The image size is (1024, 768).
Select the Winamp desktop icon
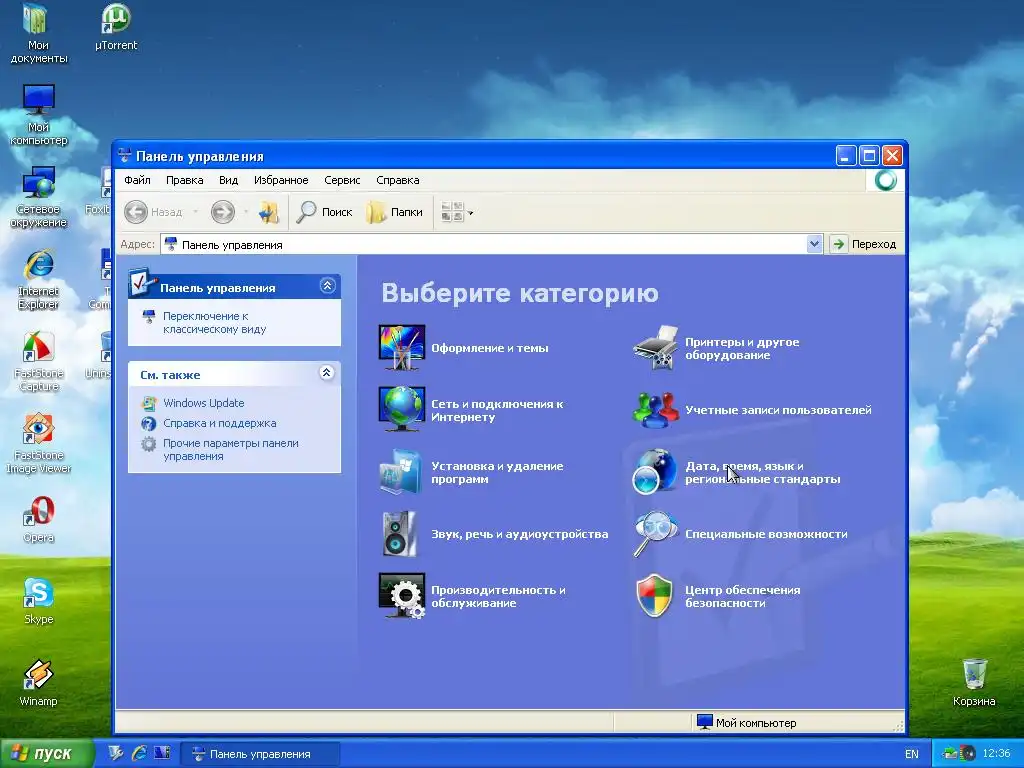[x=39, y=683]
